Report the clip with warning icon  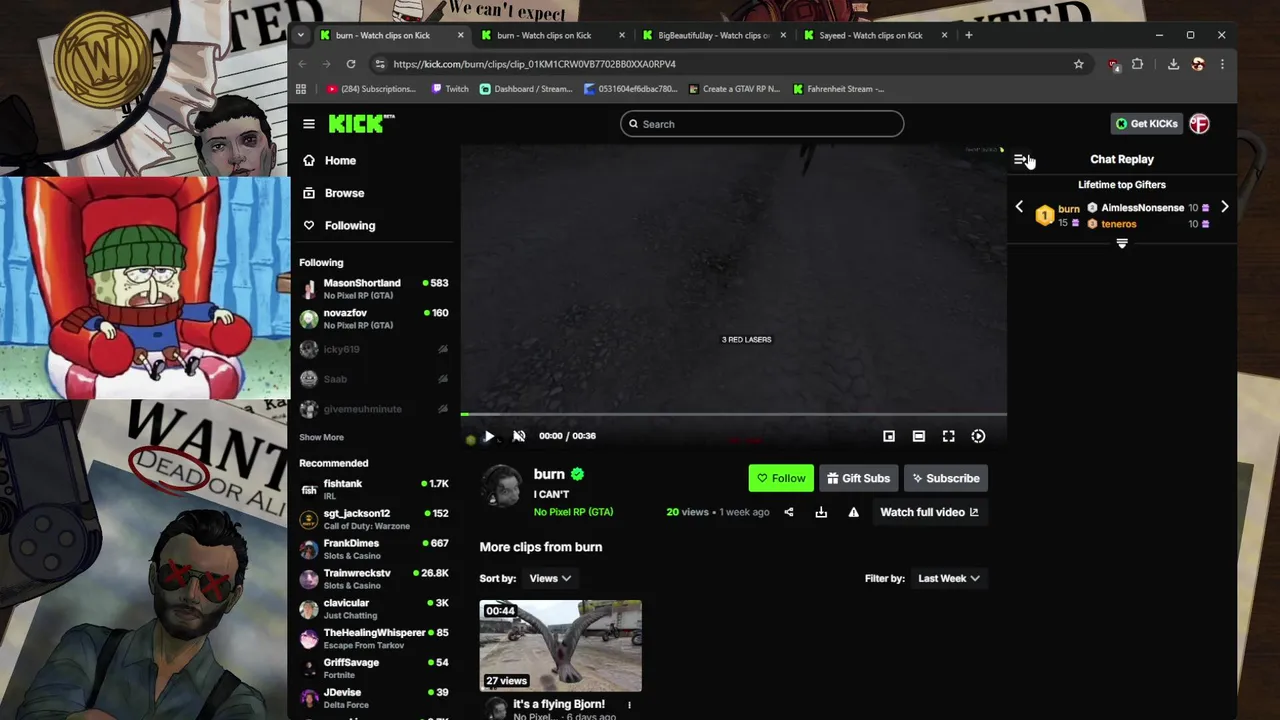pyautogui.click(x=853, y=512)
